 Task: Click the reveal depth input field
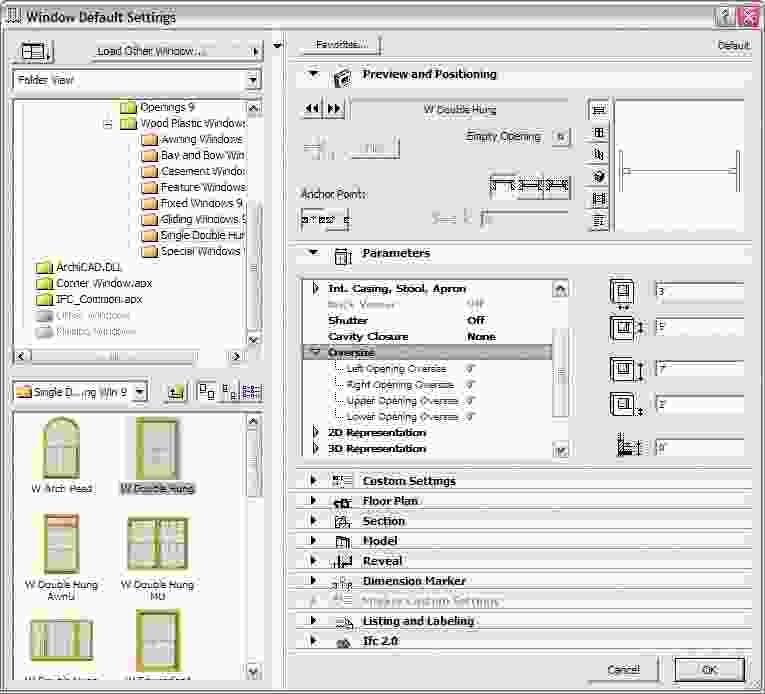699,448
